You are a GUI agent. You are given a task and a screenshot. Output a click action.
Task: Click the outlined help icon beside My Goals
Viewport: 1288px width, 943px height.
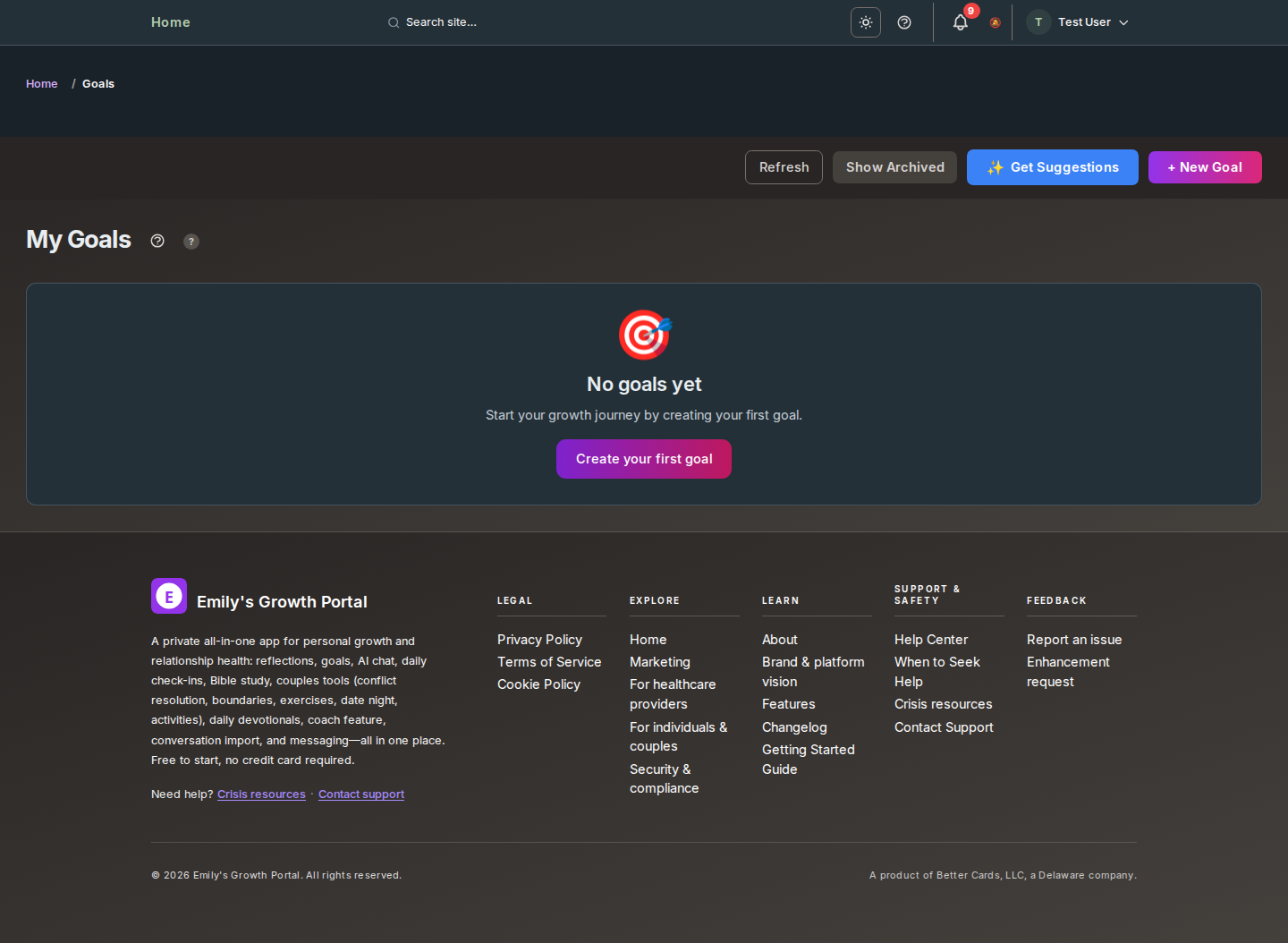click(x=157, y=241)
